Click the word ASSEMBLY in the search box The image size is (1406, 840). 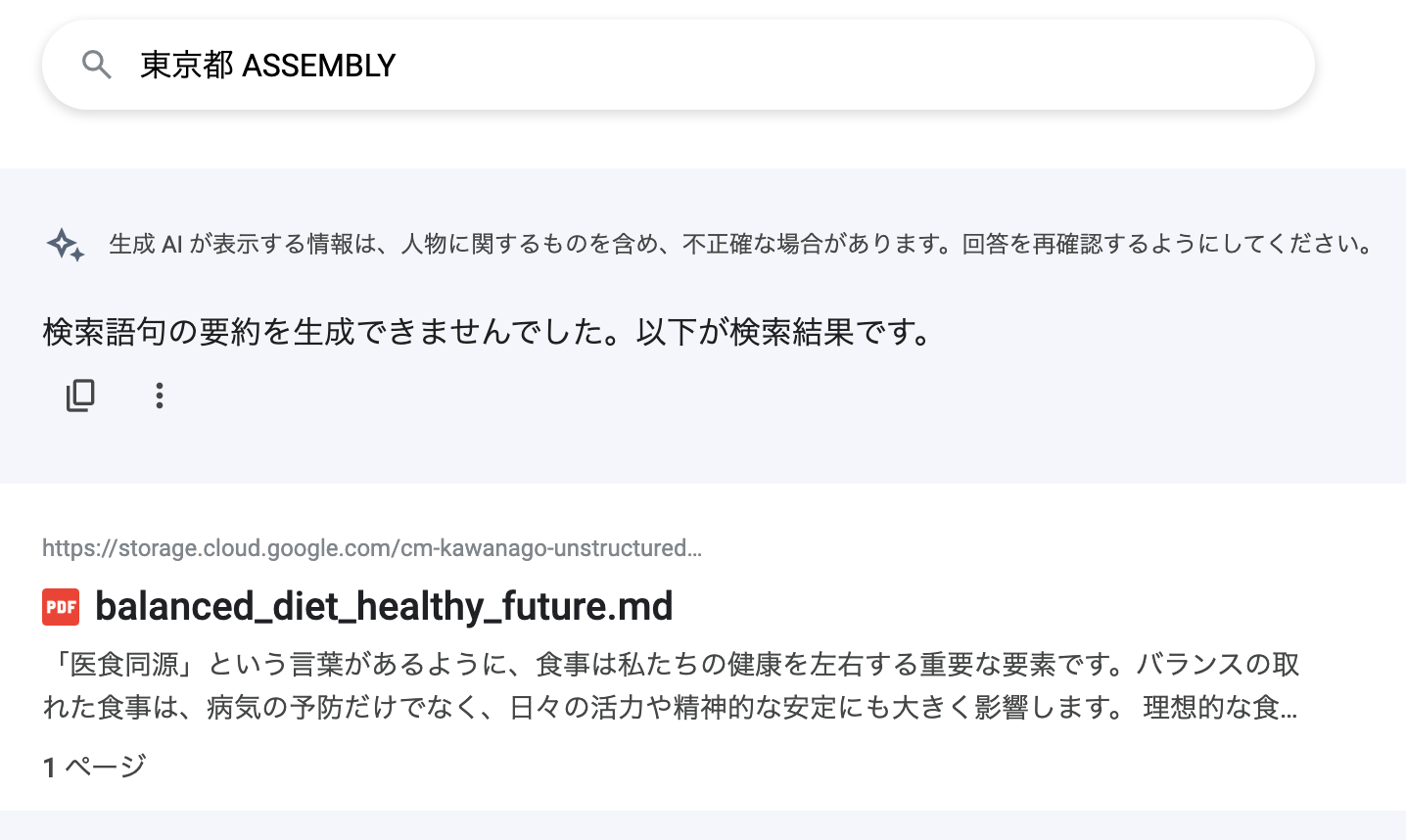[318, 66]
